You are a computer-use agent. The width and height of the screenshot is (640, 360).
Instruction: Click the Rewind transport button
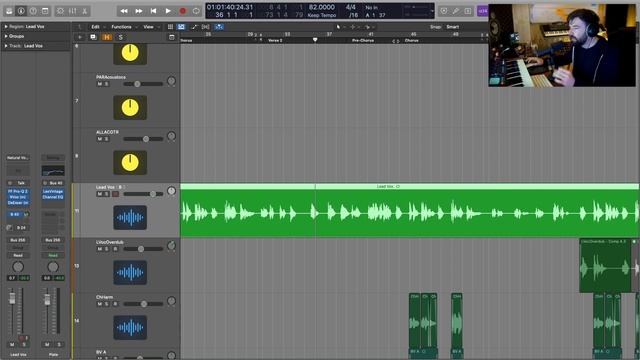coord(124,11)
